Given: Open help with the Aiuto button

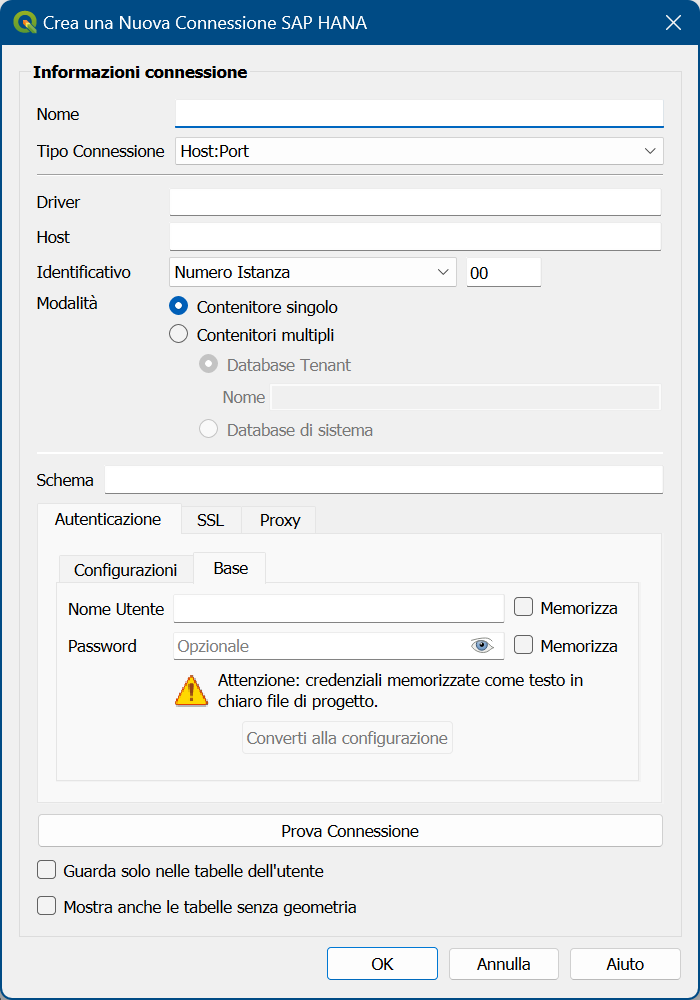Looking at the screenshot, I should (x=625, y=964).
